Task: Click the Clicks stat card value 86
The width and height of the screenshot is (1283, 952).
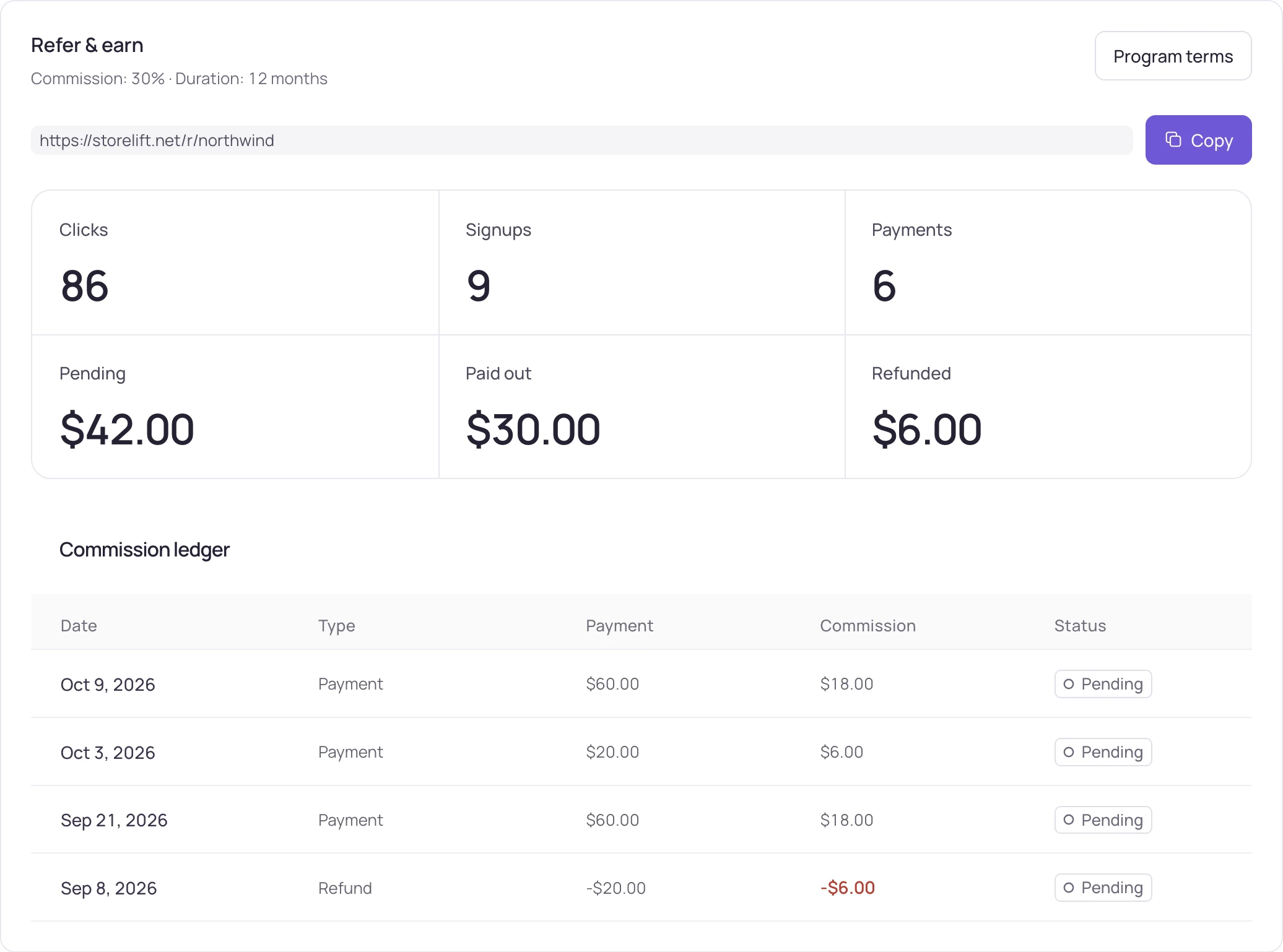Action: pyautogui.click(x=85, y=286)
